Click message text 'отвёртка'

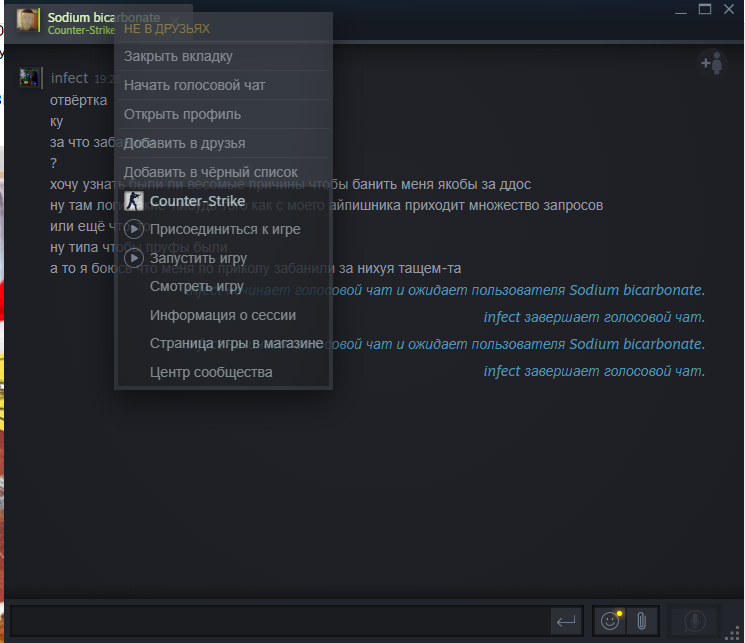pos(79,100)
